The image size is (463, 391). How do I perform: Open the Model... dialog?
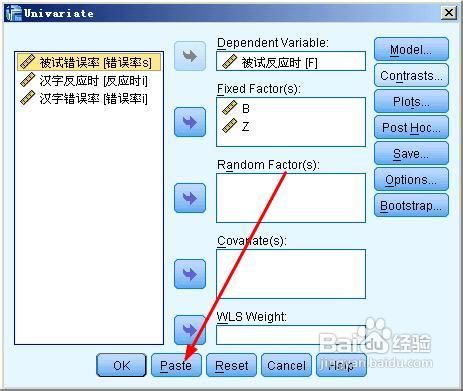(x=411, y=49)
